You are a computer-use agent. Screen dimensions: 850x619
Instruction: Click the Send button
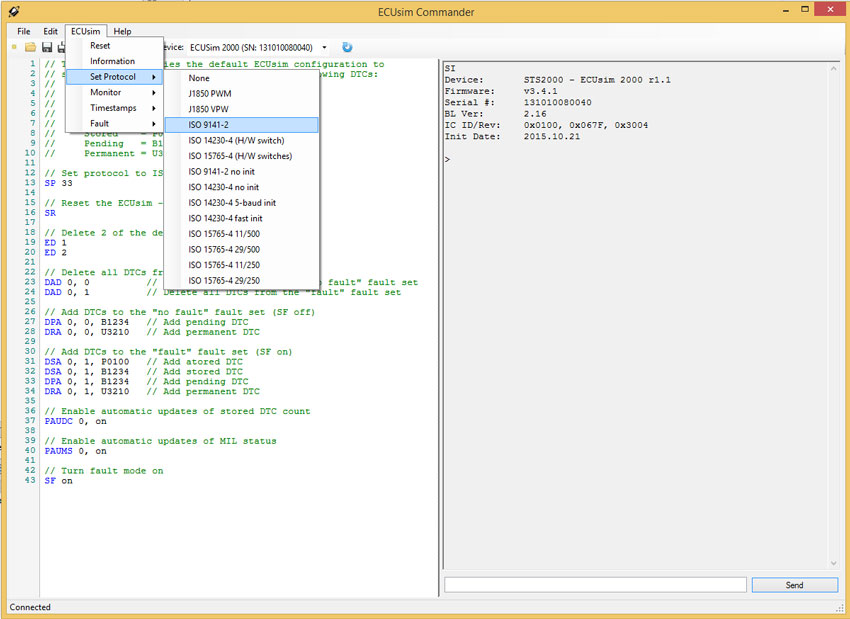point(794,585)
